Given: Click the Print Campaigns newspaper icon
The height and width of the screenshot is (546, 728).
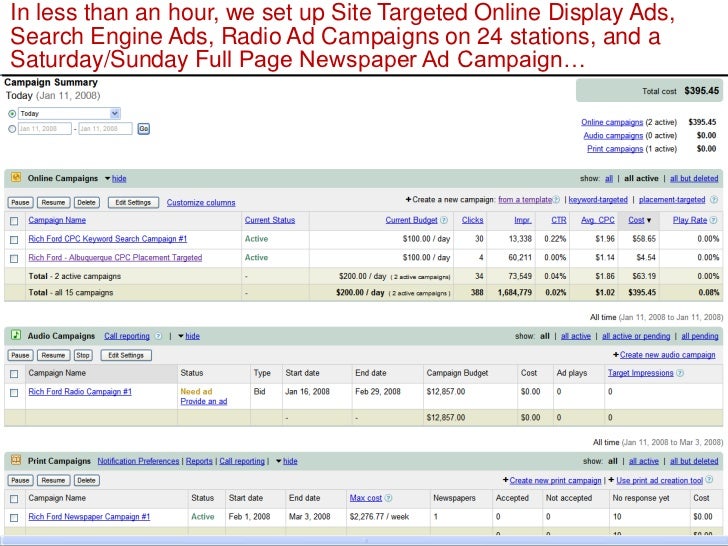Looking at the screenshot, I should 16,460.
